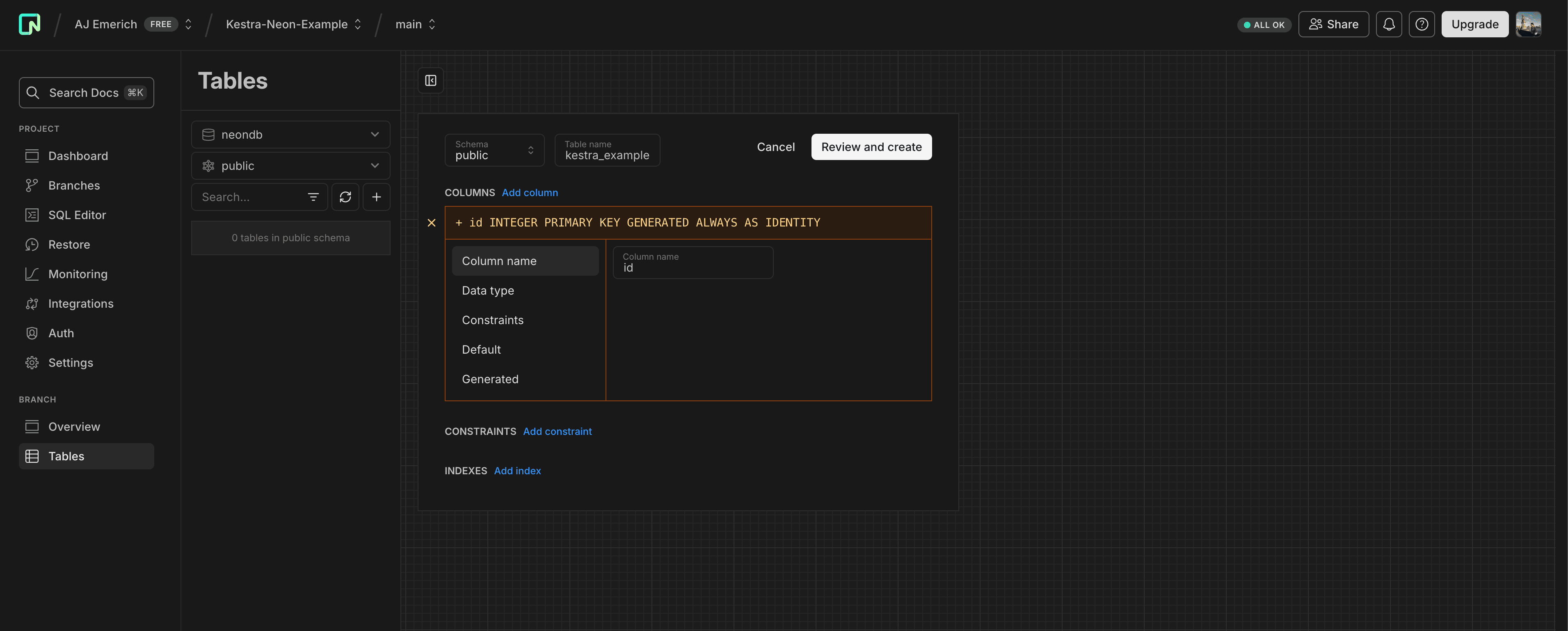Viewport: 1568px width, 631px height.
Task: Expand the public schema dropdown in sidebar
Action: (290, 165)
